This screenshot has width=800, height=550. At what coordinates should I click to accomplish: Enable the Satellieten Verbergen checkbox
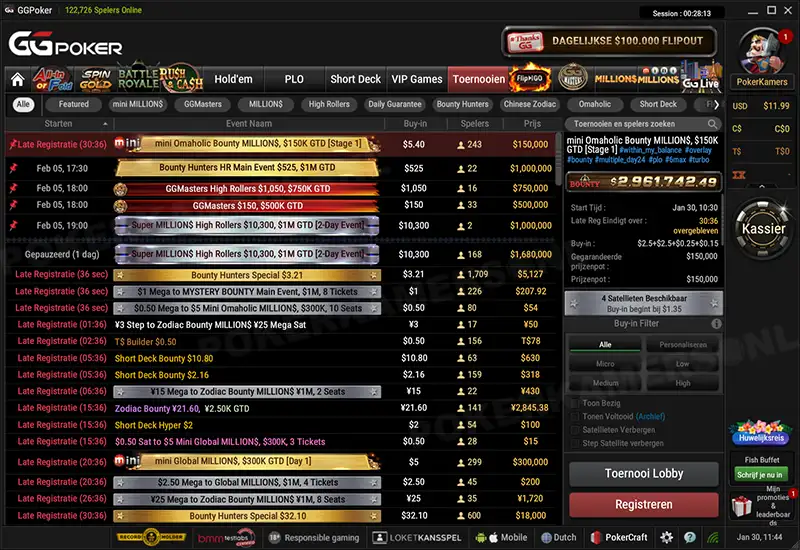tap(574, 430)
